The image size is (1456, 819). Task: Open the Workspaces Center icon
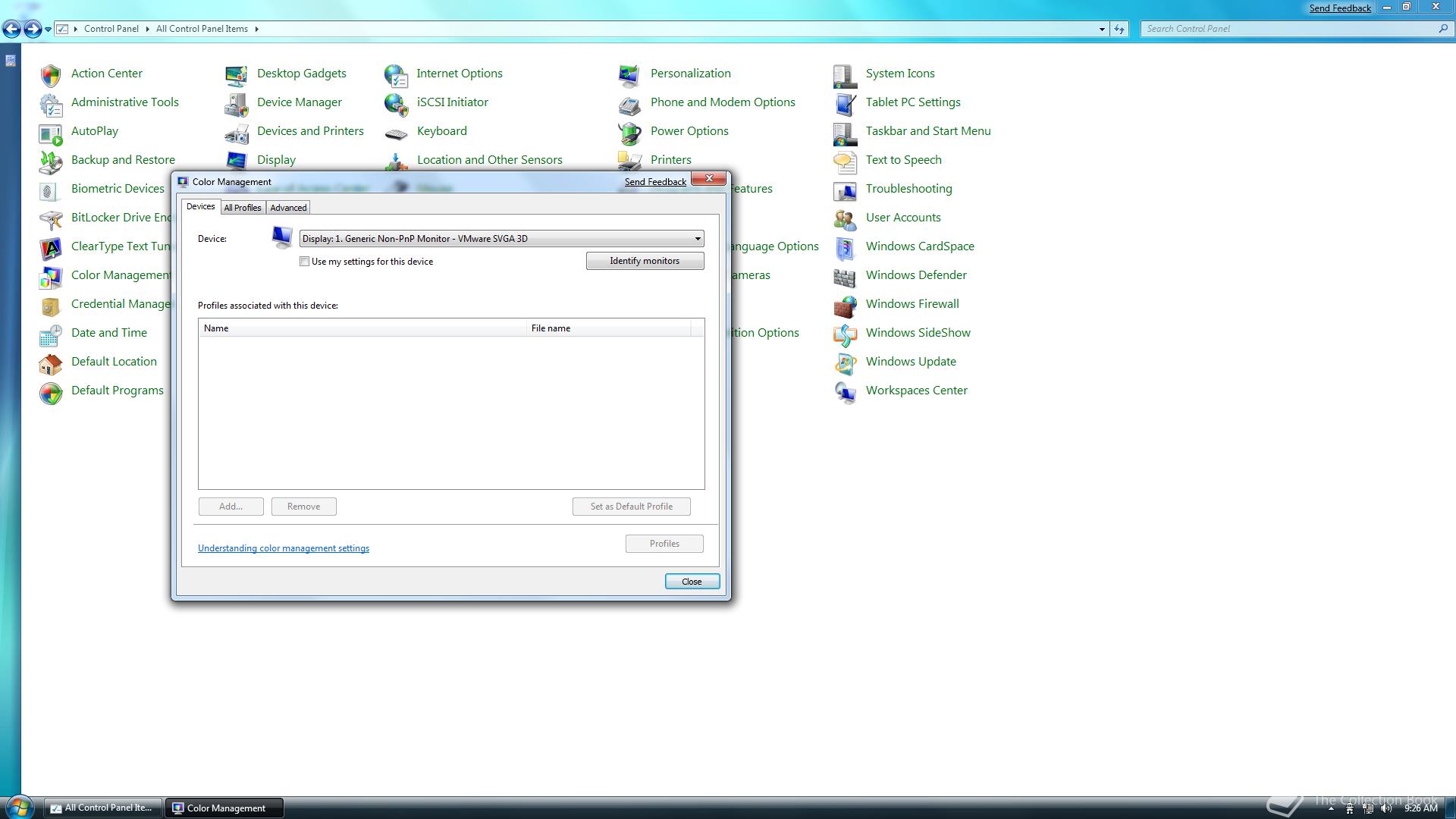[x=845, y=391]
